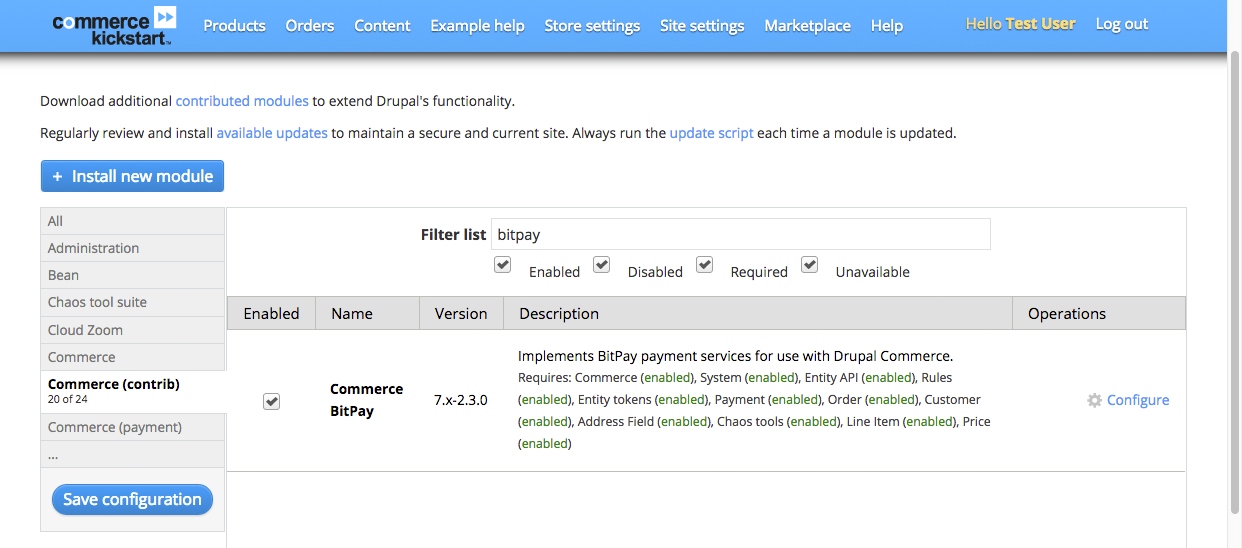Select the Cloud Zoom category tab

point(133,330)
